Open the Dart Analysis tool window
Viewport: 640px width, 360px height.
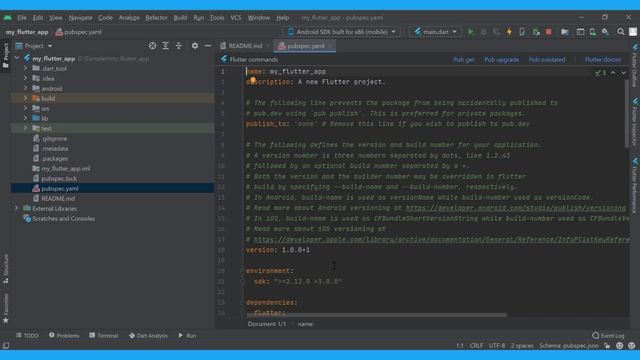[x=148, y=336]
